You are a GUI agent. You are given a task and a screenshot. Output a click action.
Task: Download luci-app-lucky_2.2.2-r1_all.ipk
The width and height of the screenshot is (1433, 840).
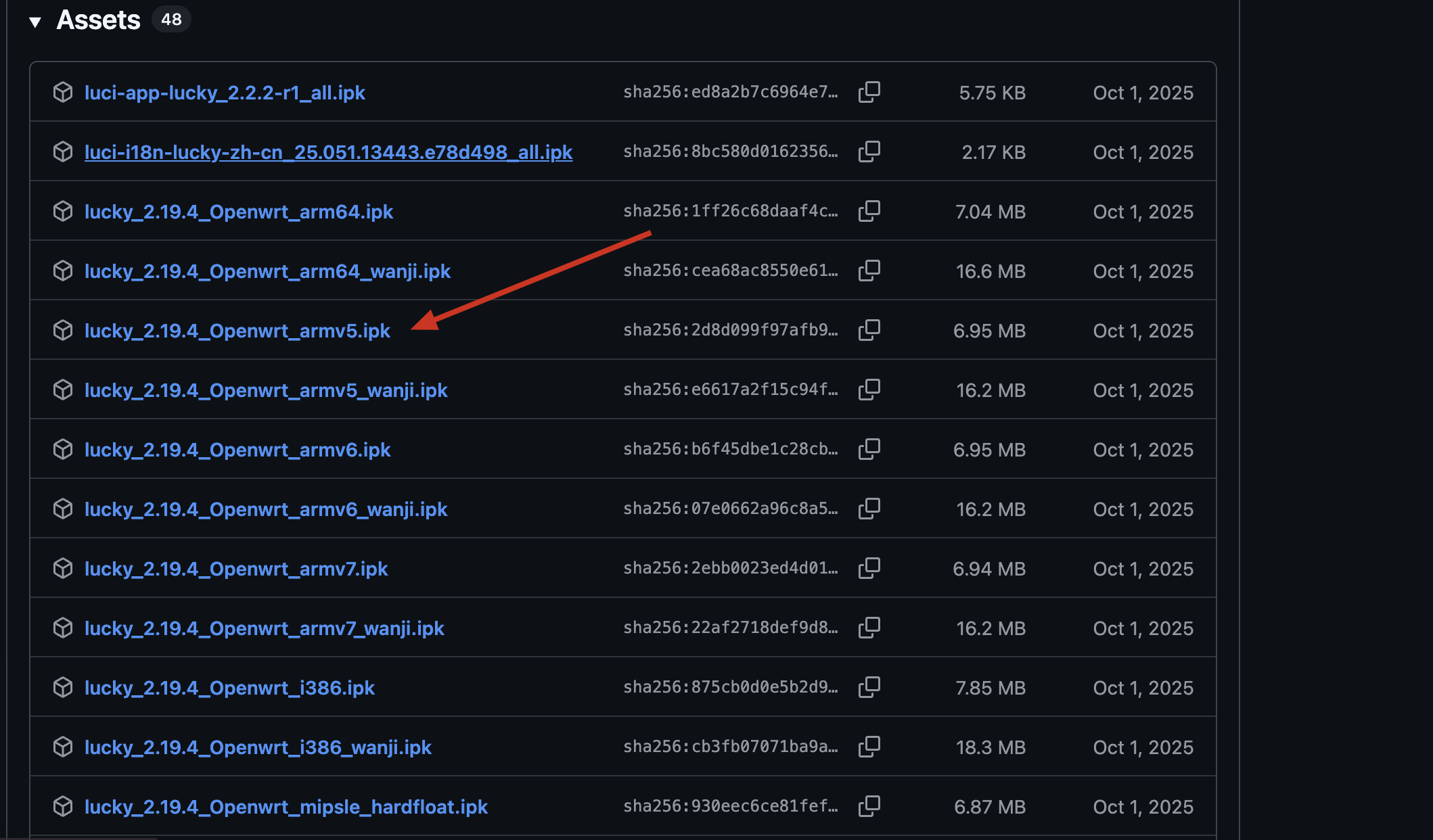(225, 93)
